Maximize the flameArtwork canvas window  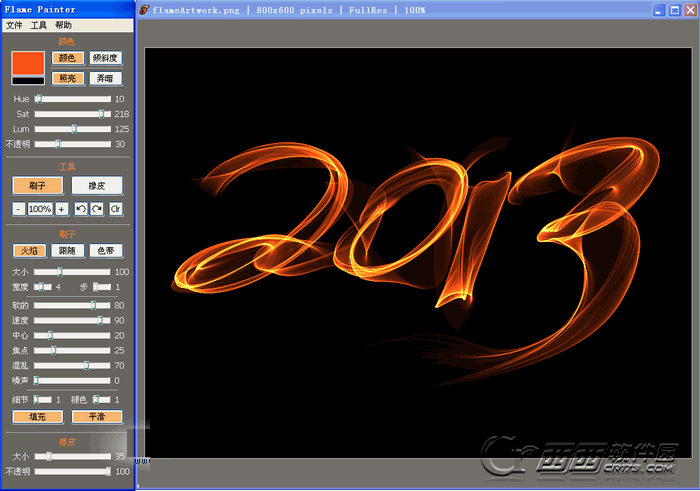(675, 10)
